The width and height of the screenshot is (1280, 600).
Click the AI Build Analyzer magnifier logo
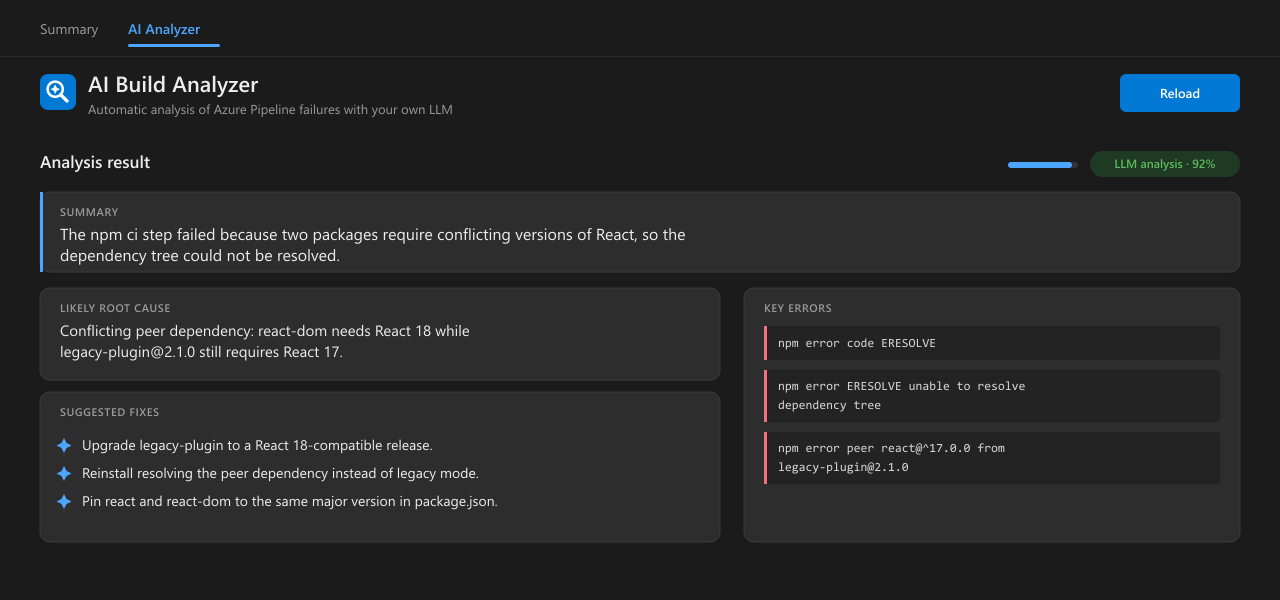point(58,92)
